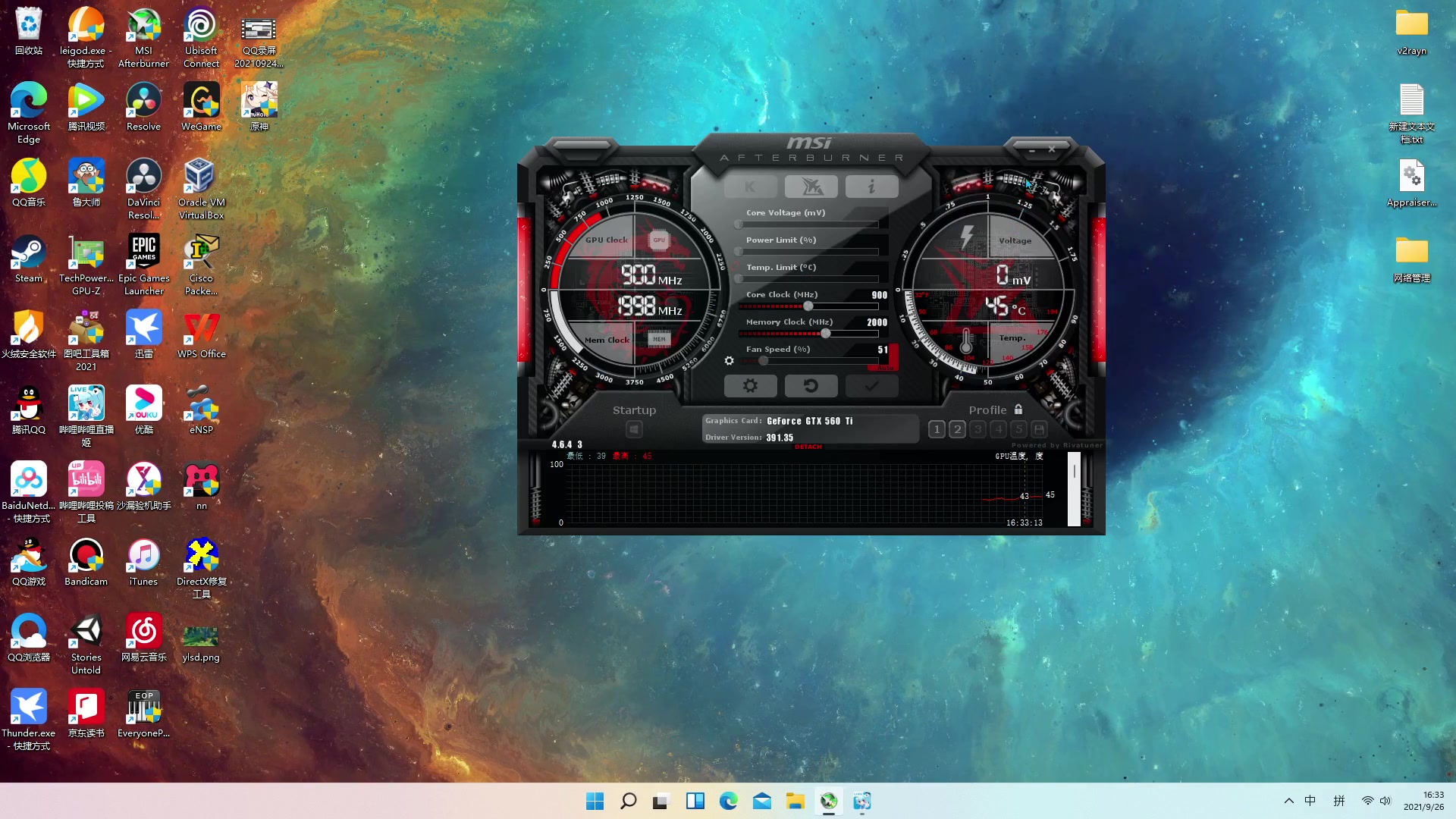Click the Fan Speed slider handle

coord(764,361)
